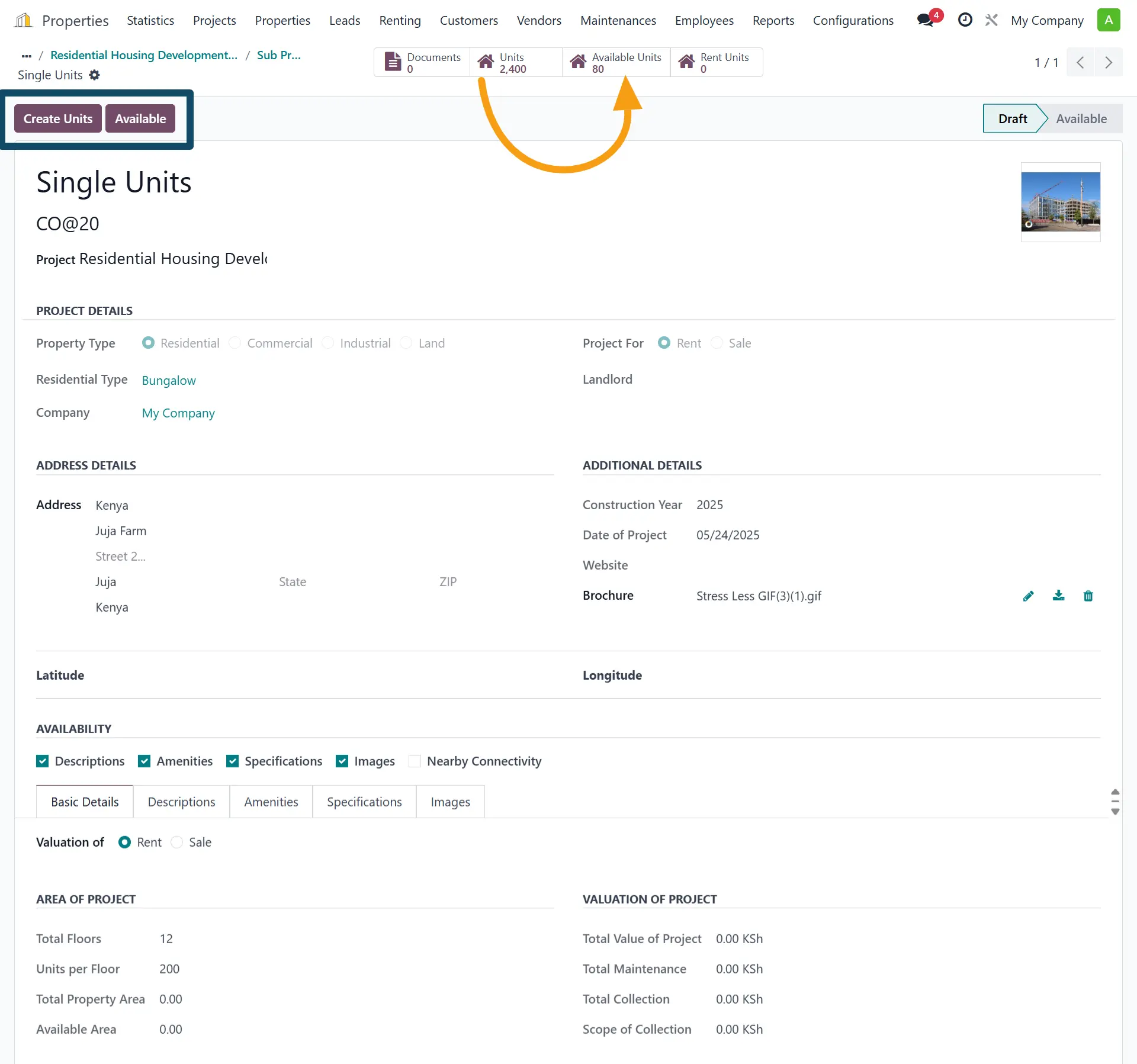The image size is (1137, 1064).
Task: Uncheck the Amenities availability checkbox
Action: pos(144,761)
